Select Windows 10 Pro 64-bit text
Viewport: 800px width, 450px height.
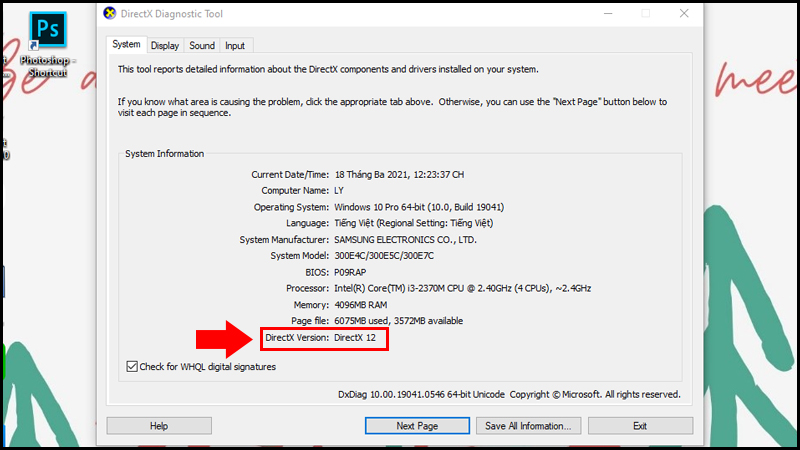point(419,207)
